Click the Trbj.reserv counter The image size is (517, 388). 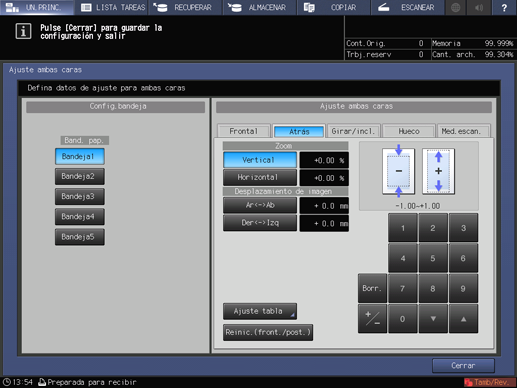point(385,54)
